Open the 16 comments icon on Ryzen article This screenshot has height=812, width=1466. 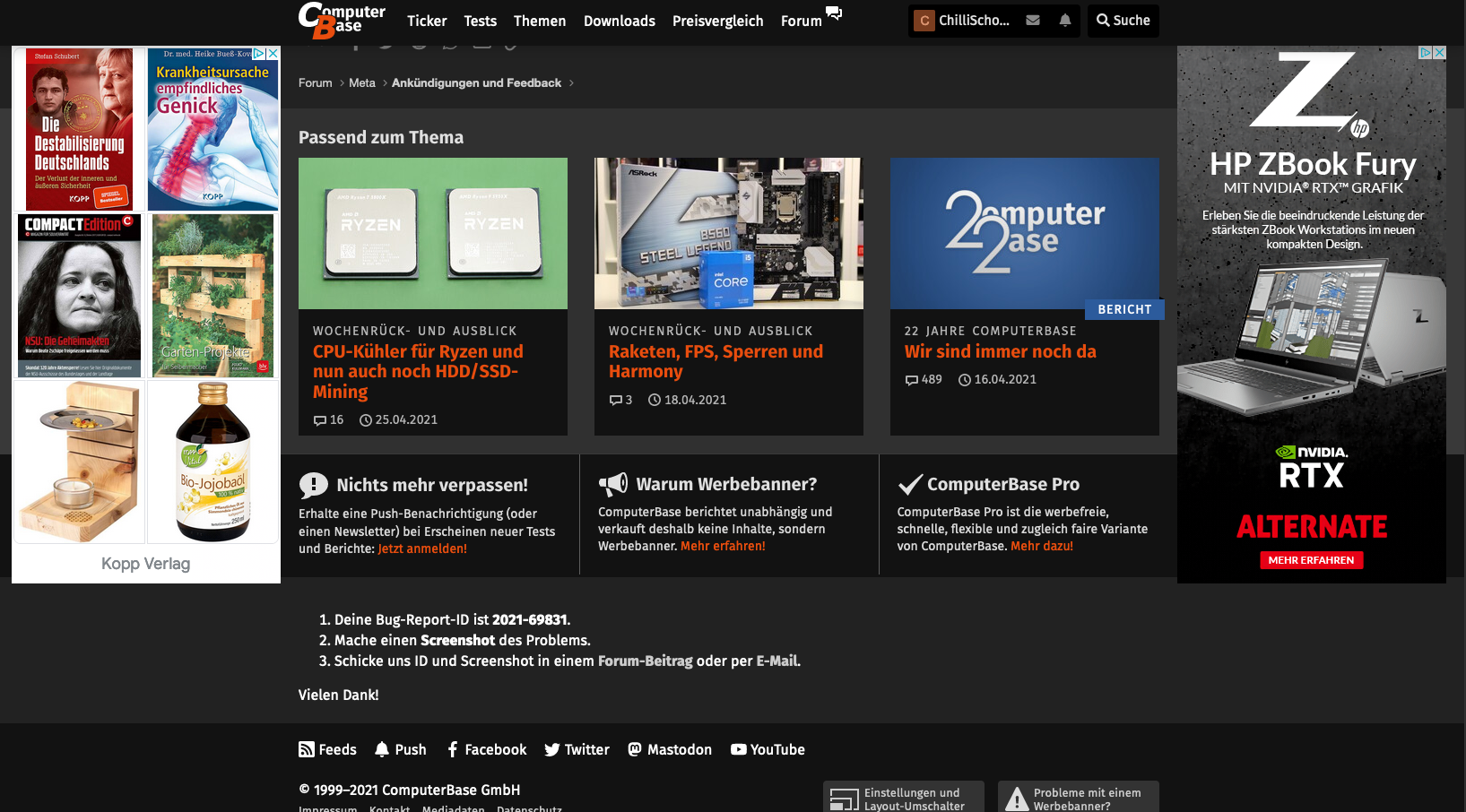point(320,420)
